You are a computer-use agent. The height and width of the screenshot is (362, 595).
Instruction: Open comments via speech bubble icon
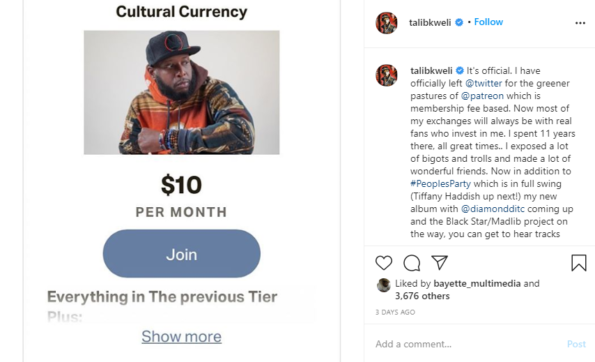point(412,263)
